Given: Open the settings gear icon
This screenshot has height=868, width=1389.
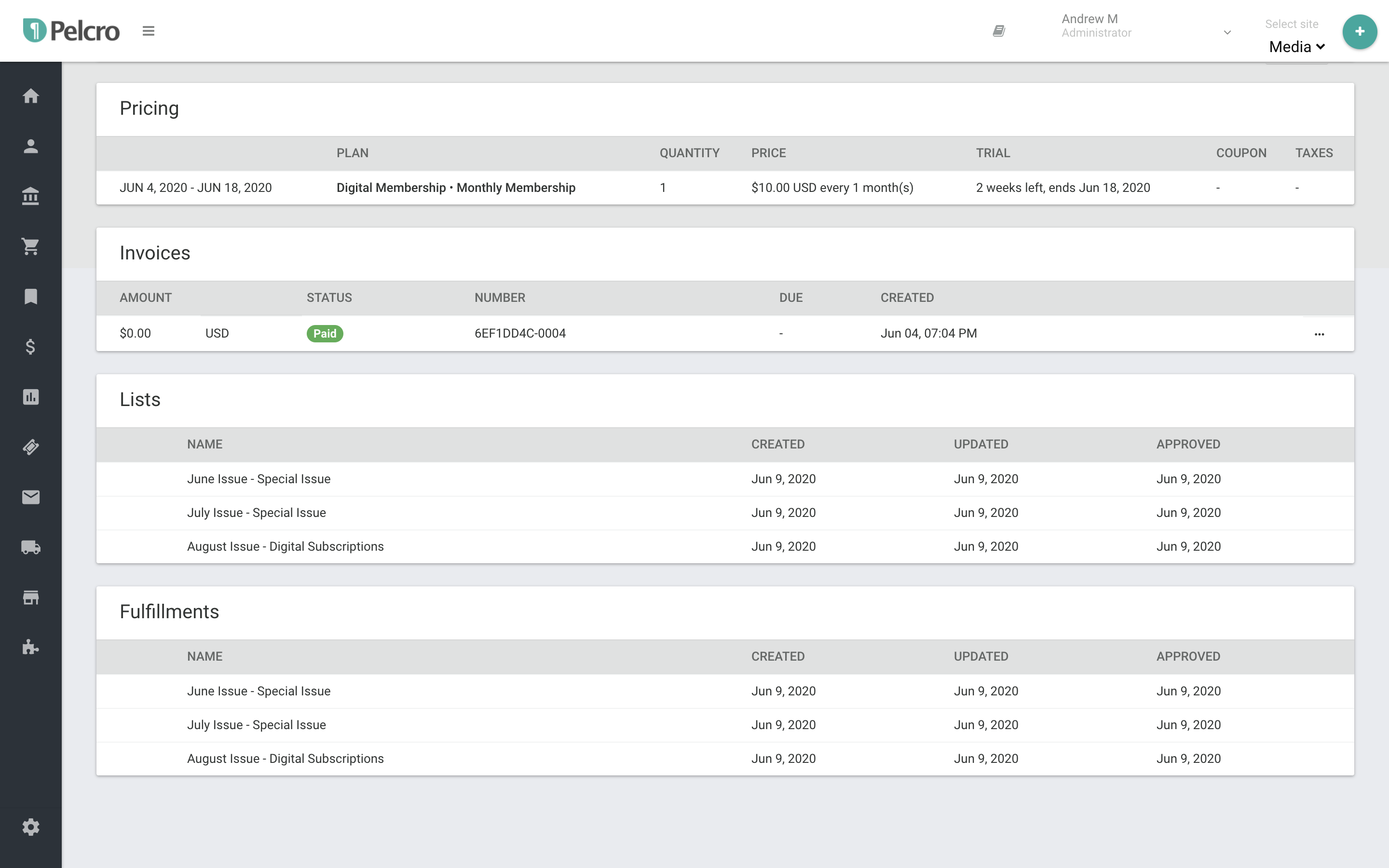Looking at the screenshot, I should coord(30,827).
